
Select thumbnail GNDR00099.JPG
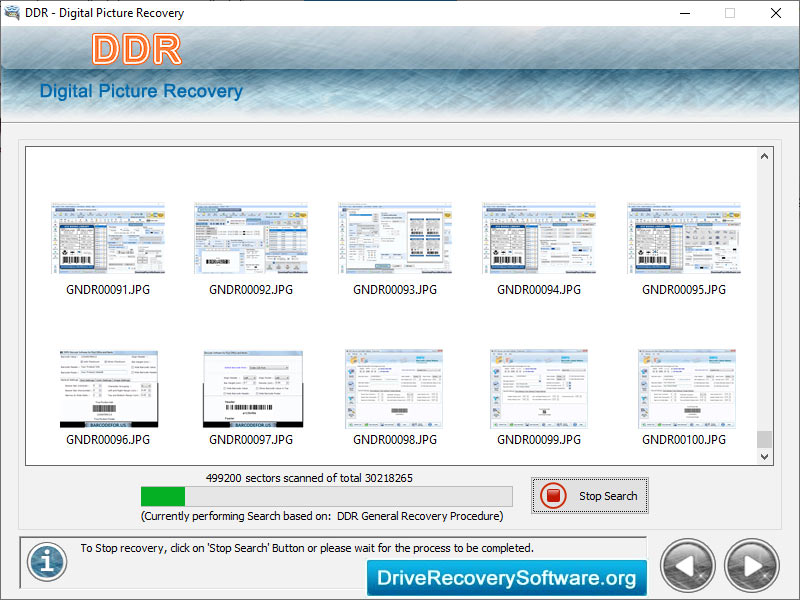click(x=539, y=389)
